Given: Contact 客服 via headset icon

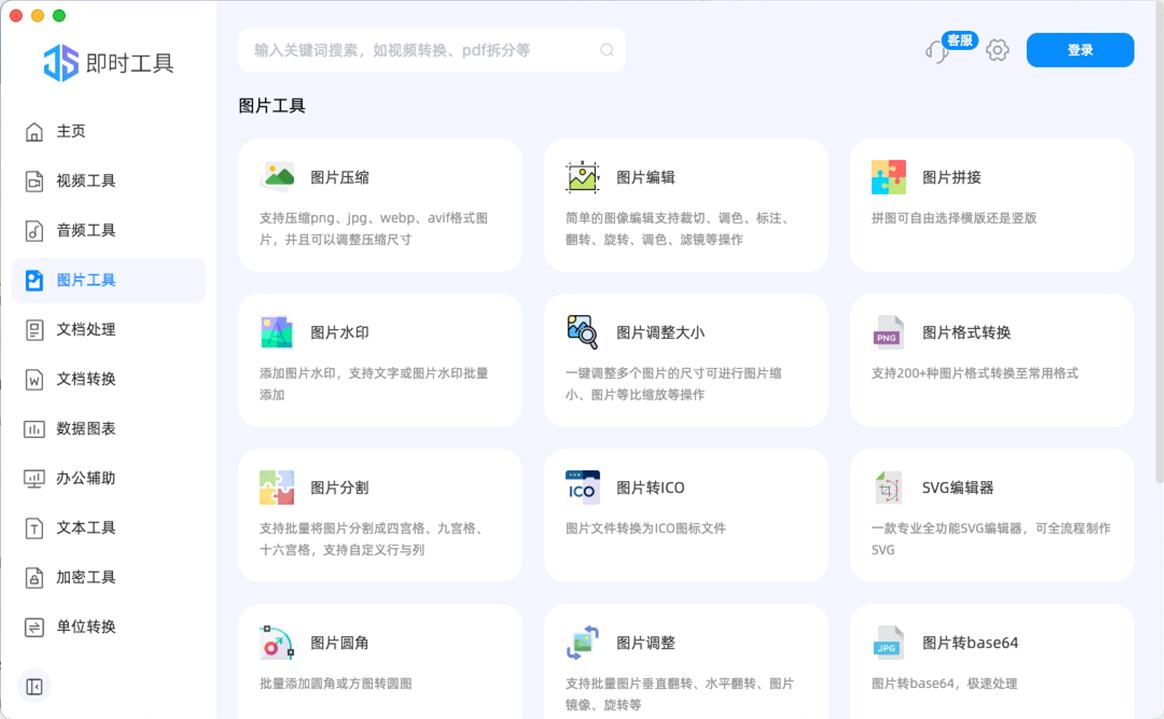Looking at the screenshot, I should (938, 51).
